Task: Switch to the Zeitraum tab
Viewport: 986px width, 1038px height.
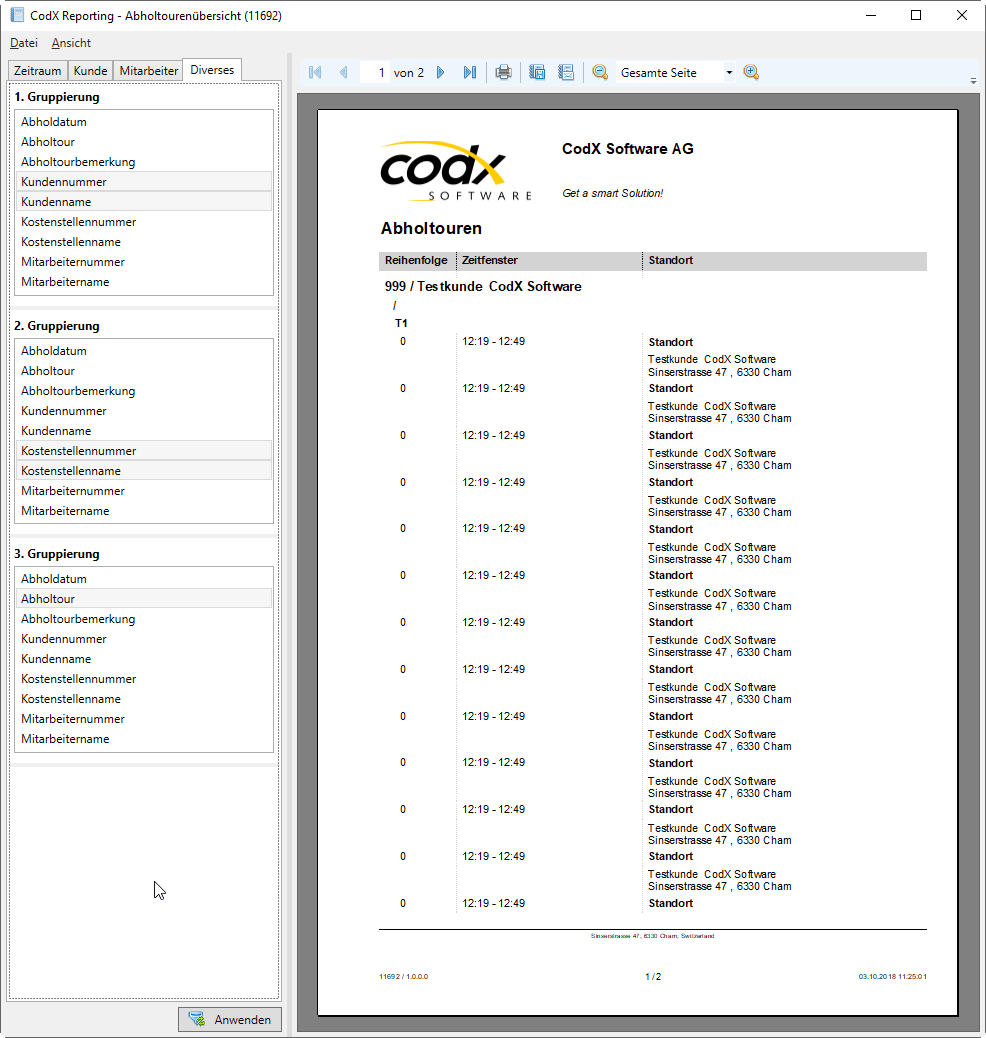Action: coord(38,70)
